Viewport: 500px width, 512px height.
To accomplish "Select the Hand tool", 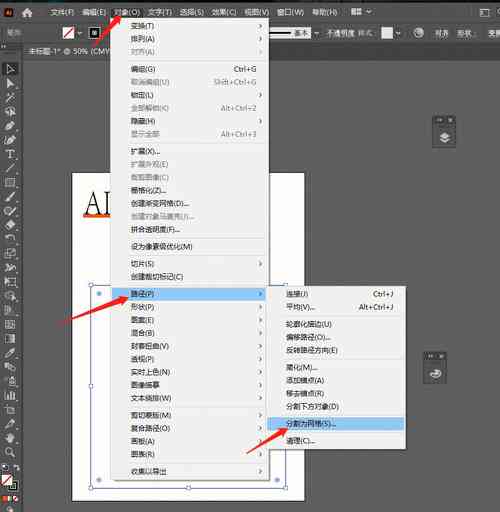I will 10,438.
